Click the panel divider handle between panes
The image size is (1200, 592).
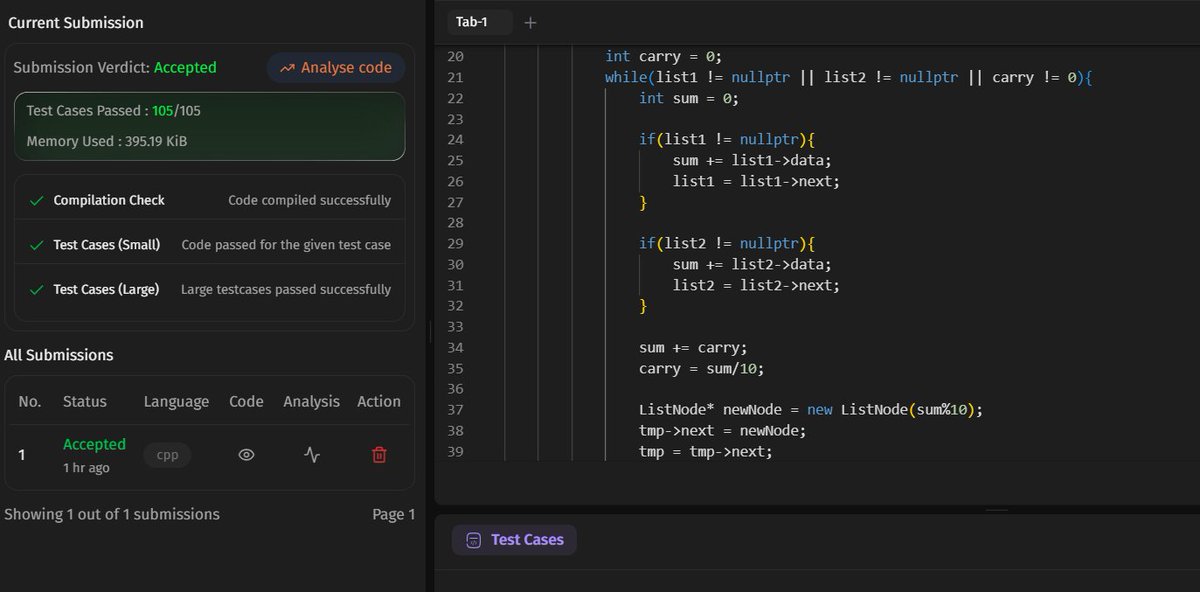430,330
